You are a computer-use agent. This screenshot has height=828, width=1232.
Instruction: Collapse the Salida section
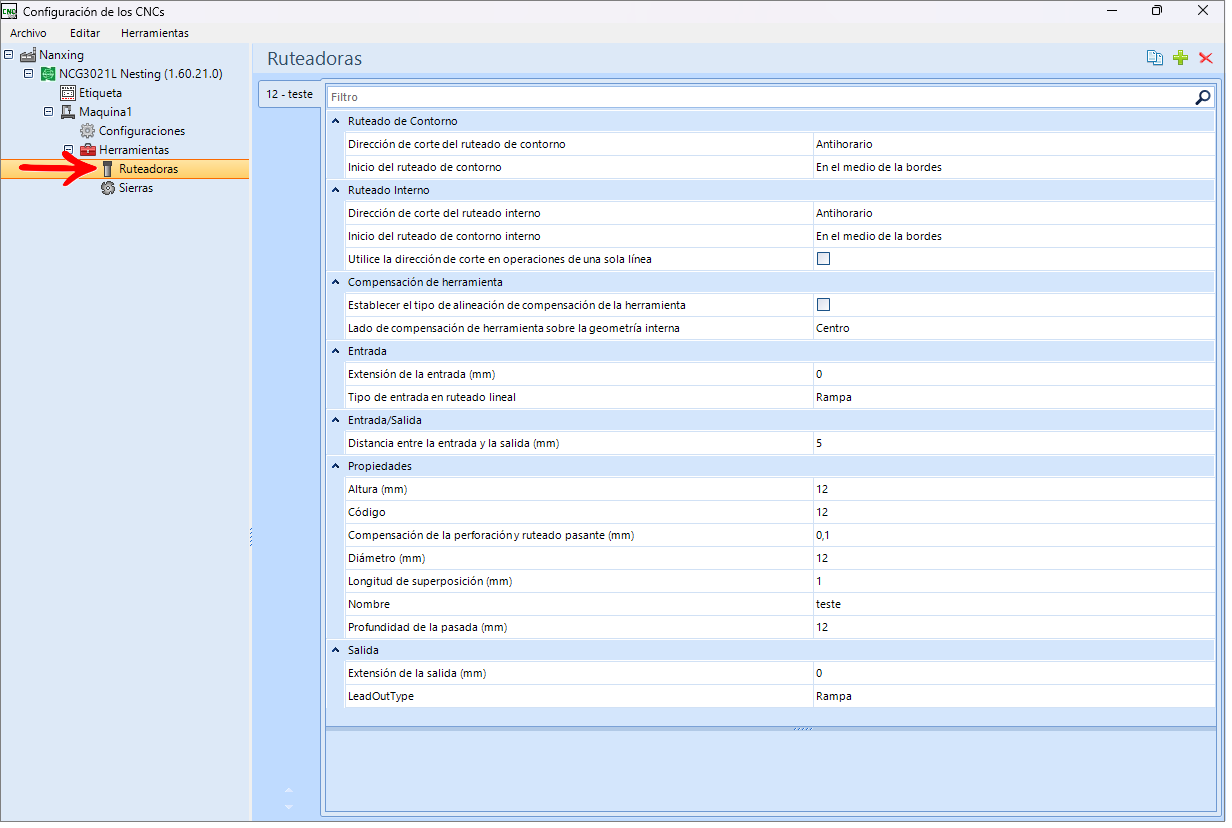(336, 650)
